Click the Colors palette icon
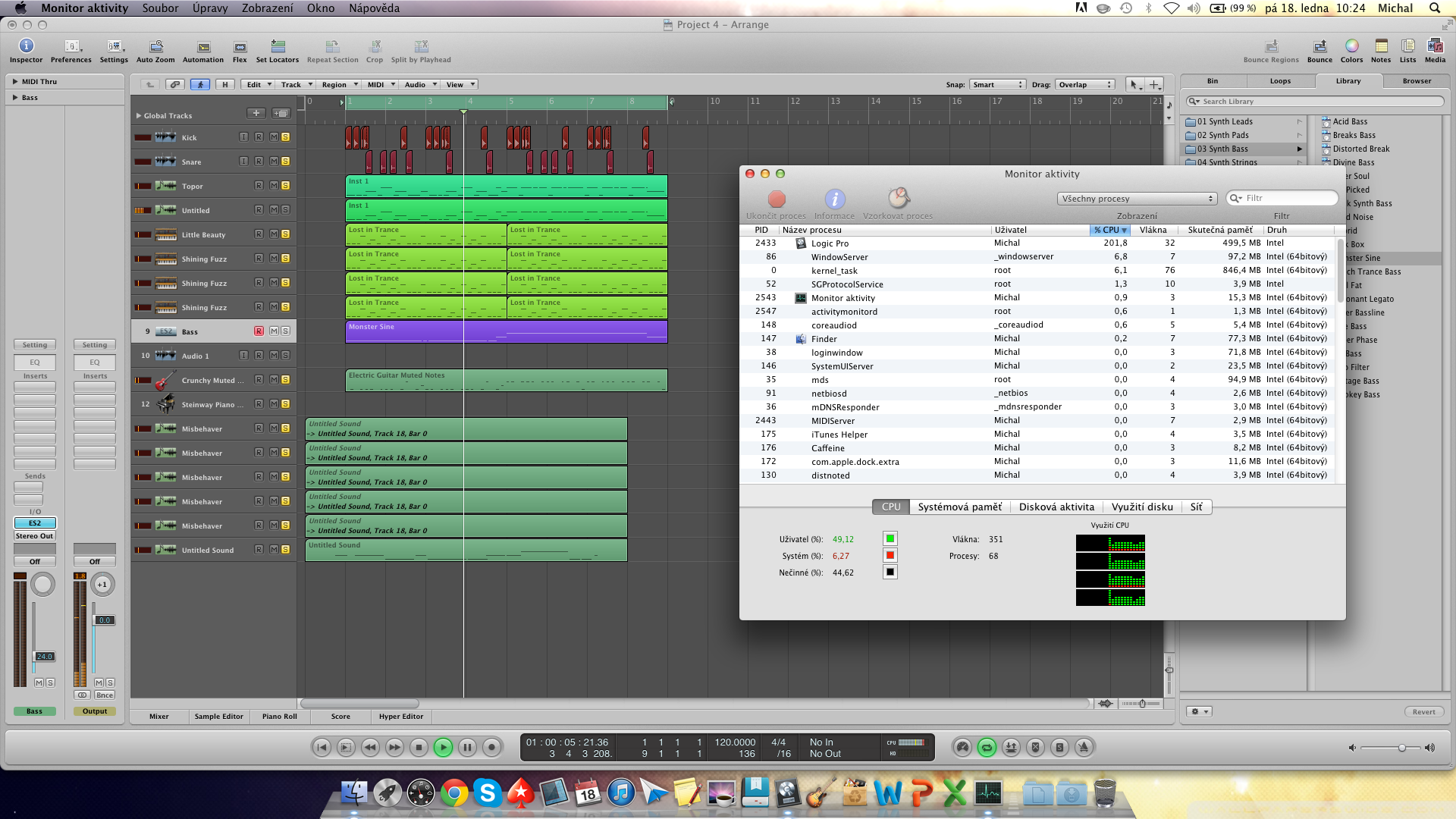The image size is (1456, 819). [1351, 47]
